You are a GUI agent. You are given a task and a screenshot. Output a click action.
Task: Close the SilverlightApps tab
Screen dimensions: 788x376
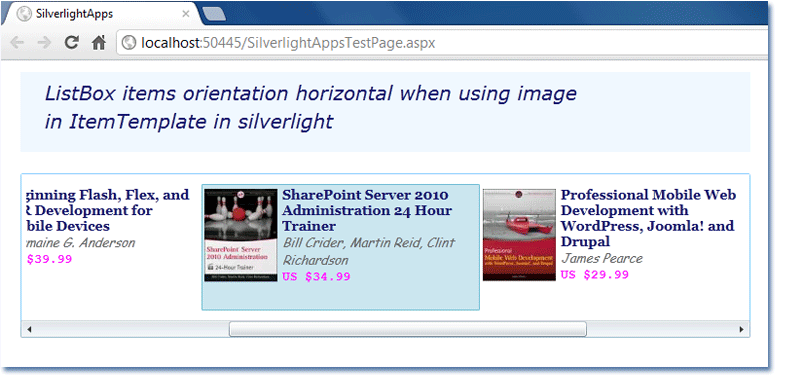pos(186,14)
